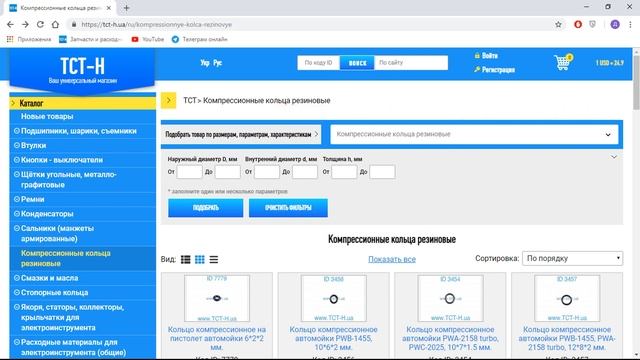Open Chrome's three-dot menu
The width and height of the screenshot is (640, 360).
pos(630,24)
